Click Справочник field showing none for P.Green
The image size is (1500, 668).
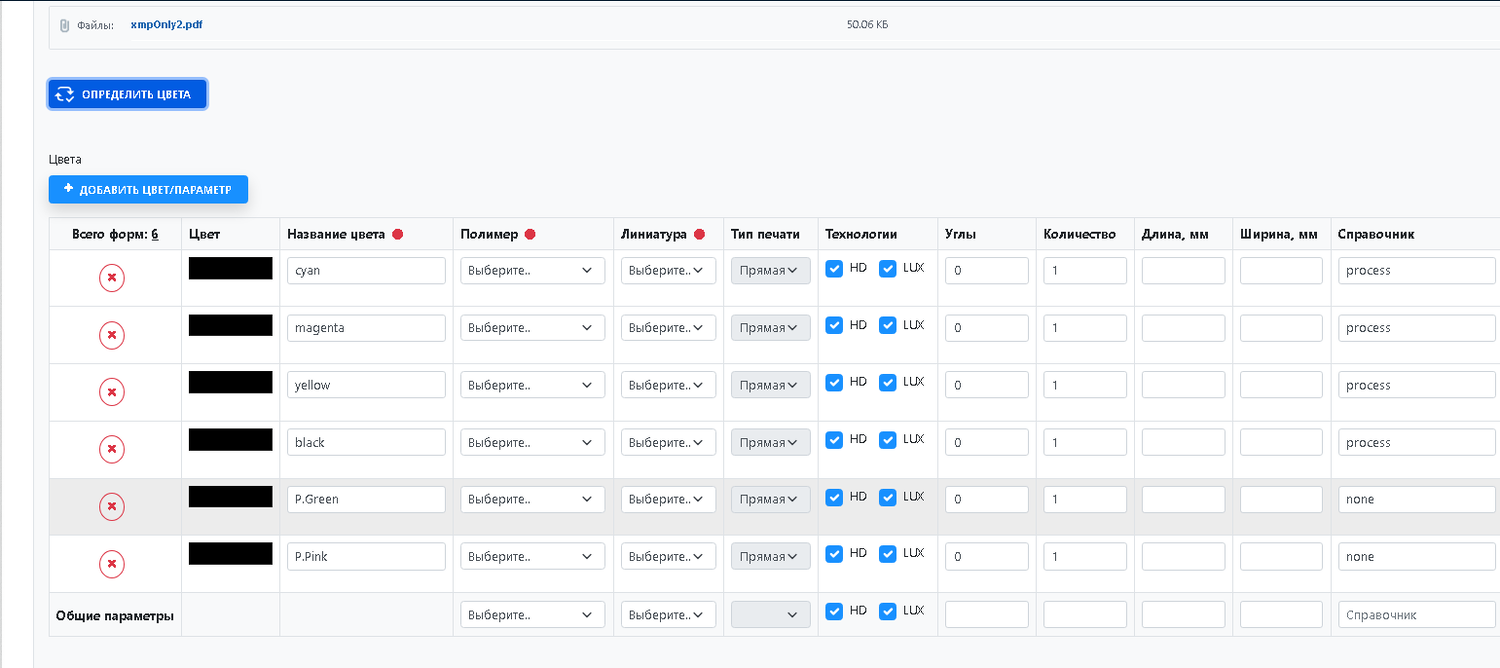tap(1418, 499)
